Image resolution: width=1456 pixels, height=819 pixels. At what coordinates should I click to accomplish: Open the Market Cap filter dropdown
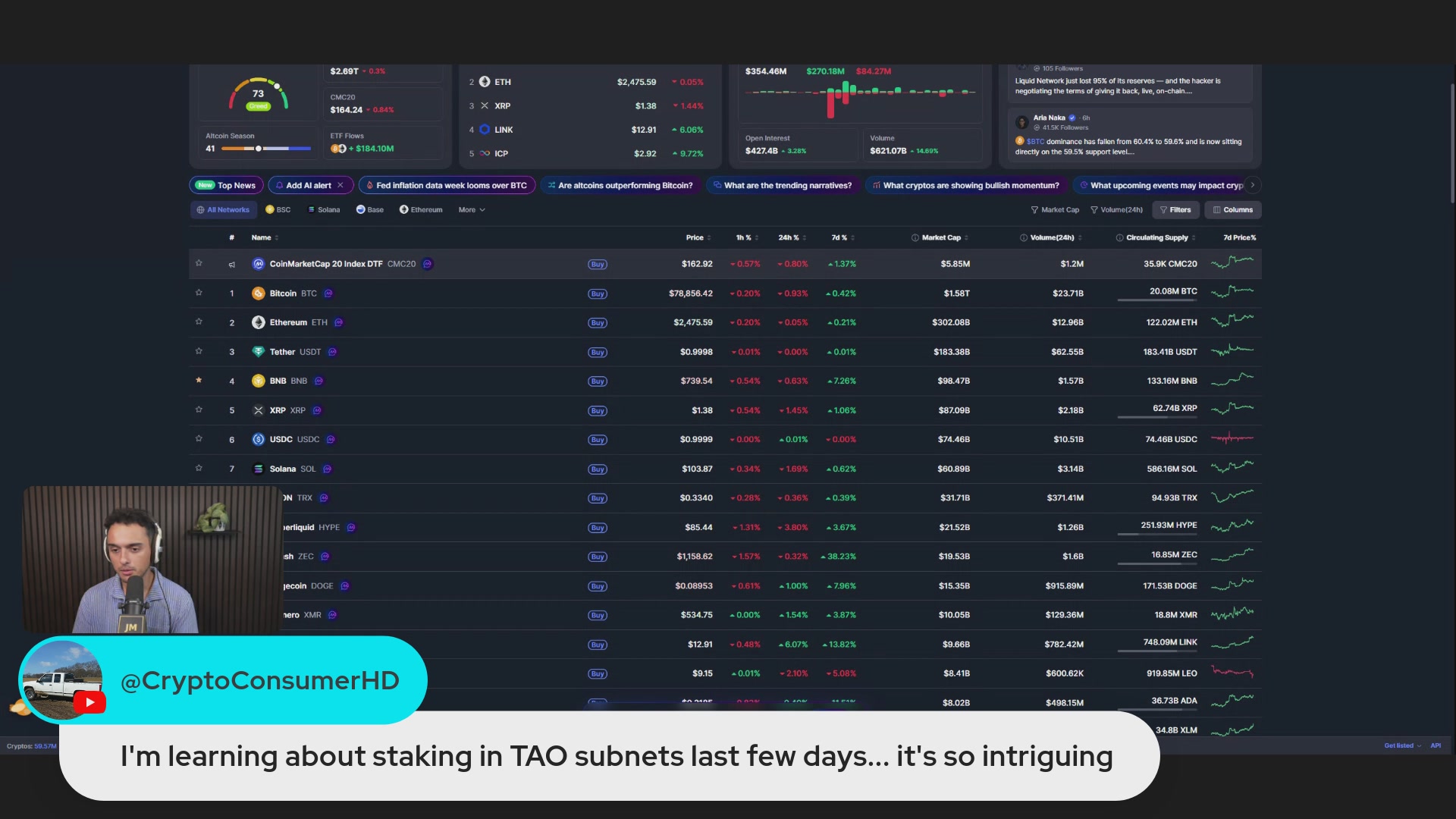(1055, 210)
